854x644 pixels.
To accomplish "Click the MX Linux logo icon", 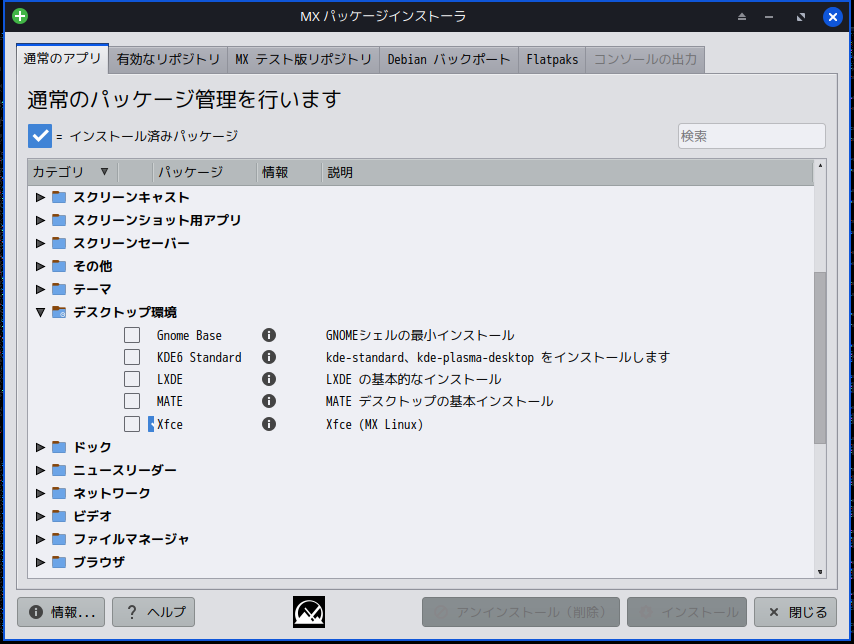I will pos(309,612).
